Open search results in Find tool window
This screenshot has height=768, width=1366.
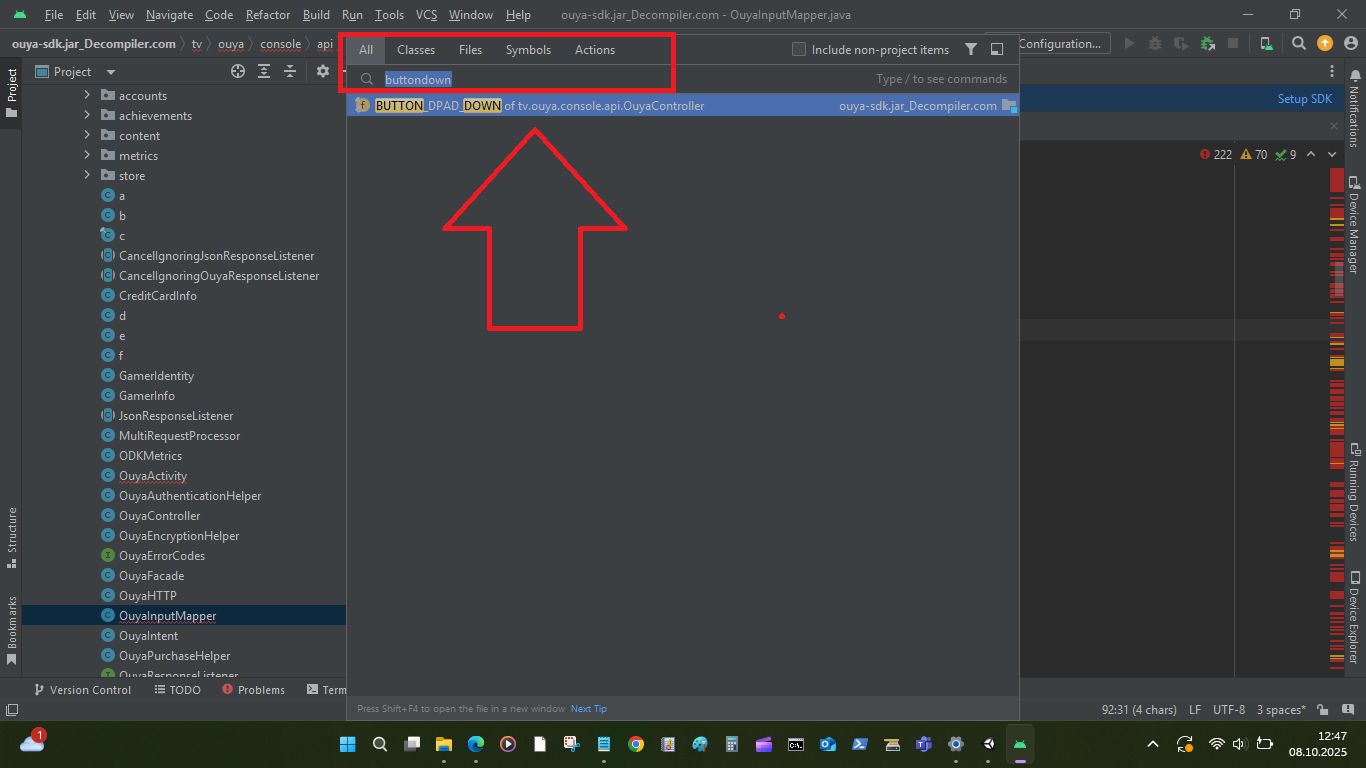tap(997, 50)
